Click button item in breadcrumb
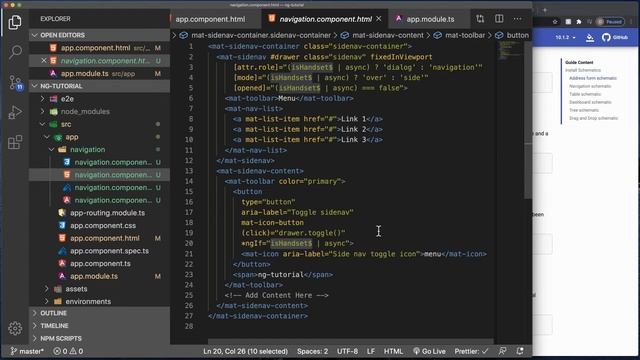 (x=512, y=35)
